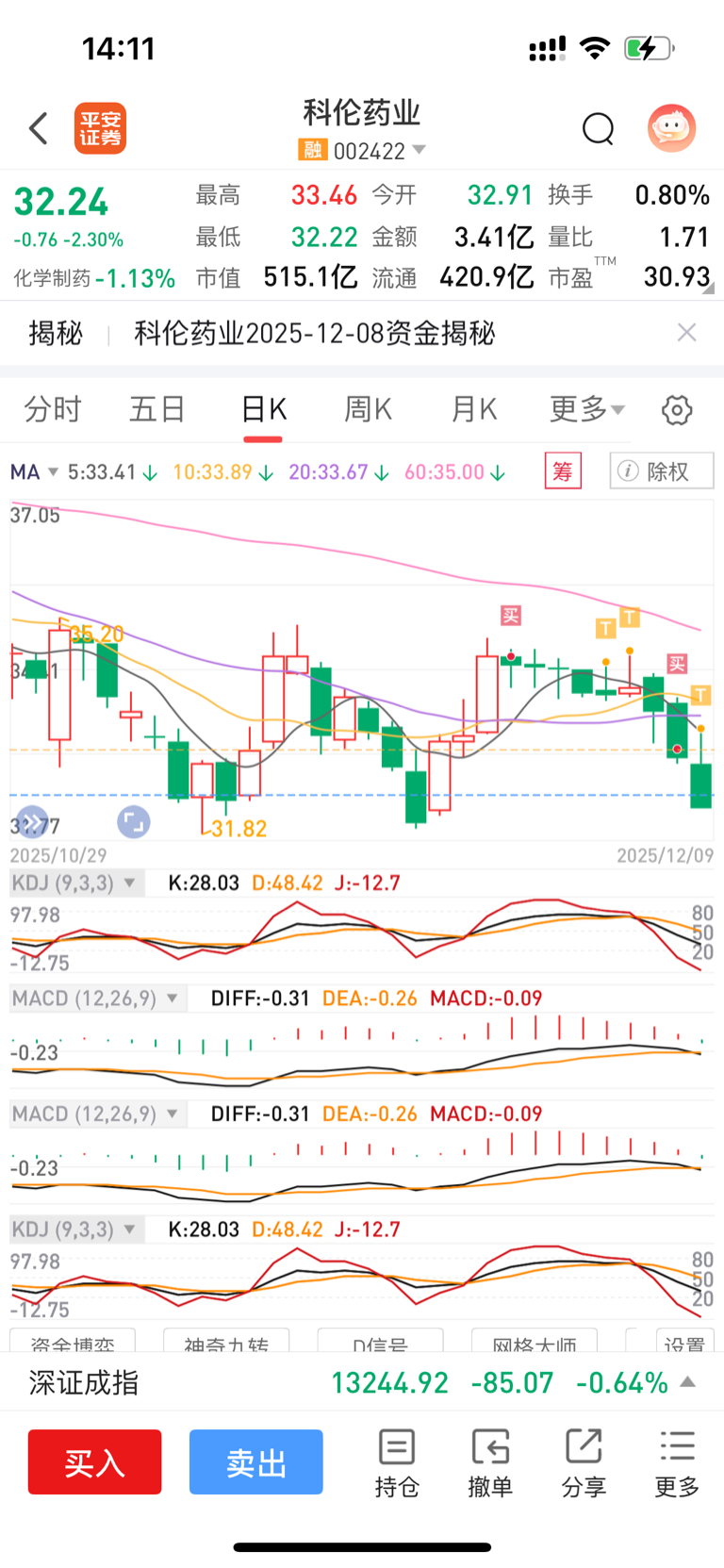The image size is (724, 1568).
Task: Tap the status bar battery icon
Action: 649,48
